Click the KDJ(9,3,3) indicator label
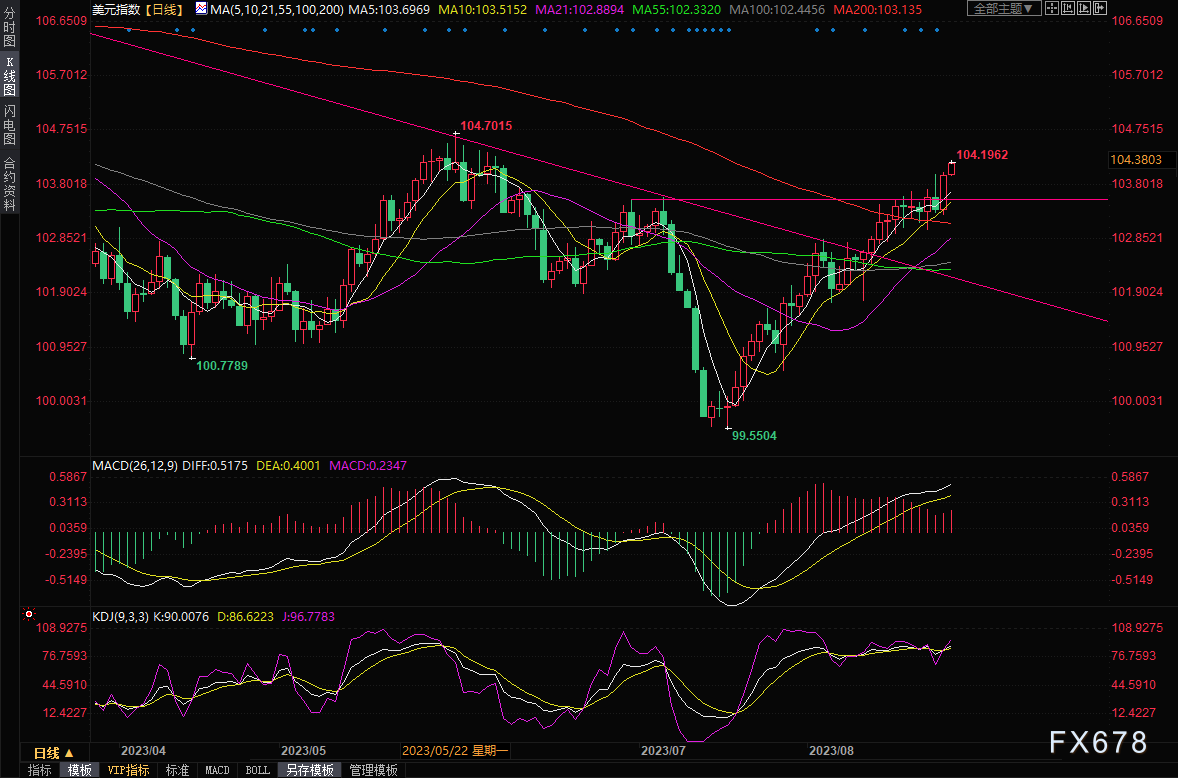The width and height of the screenshot is (1178, 778). (x=120, y=617)
